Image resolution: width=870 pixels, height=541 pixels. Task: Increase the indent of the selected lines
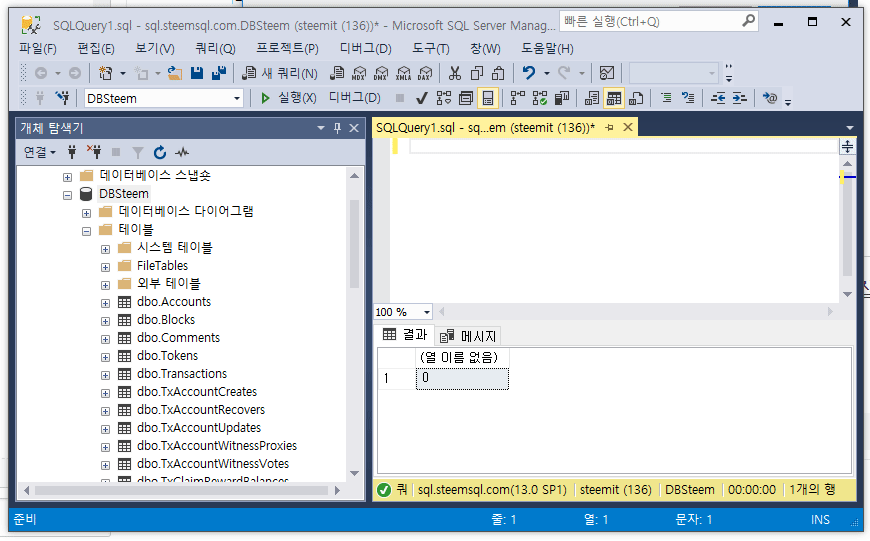(x=740, y=98)
